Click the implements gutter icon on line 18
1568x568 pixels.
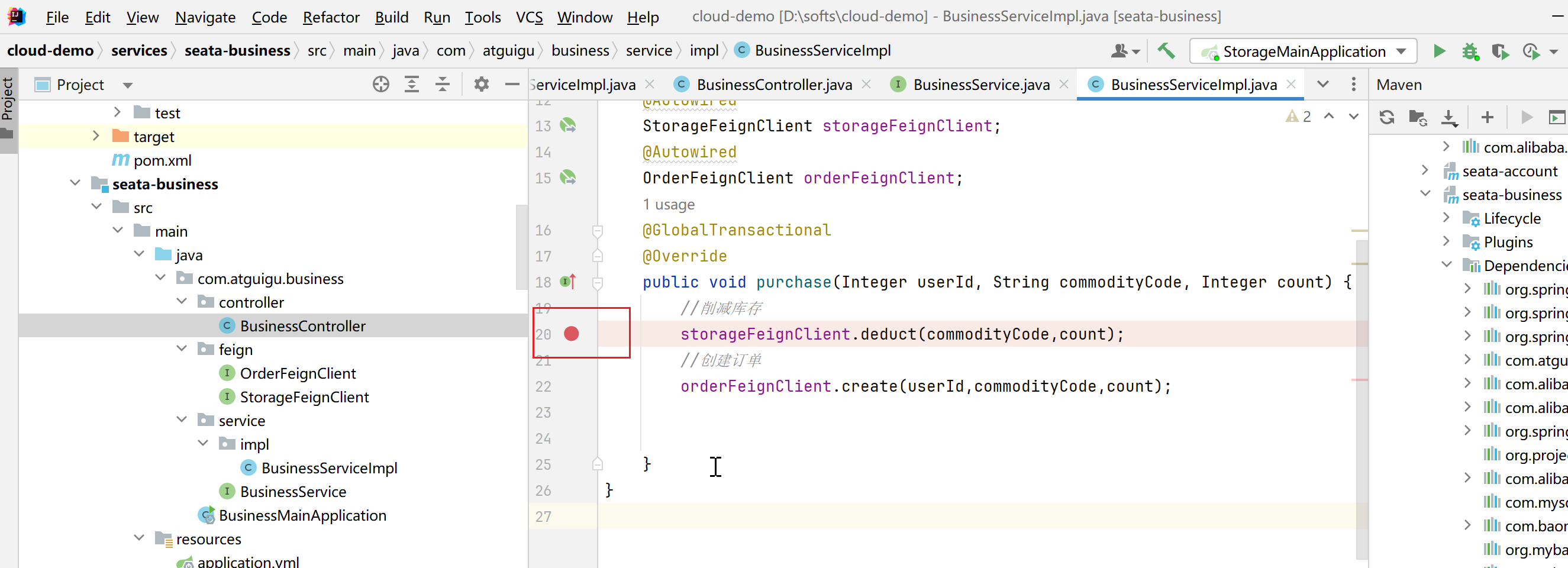[568, 282]
